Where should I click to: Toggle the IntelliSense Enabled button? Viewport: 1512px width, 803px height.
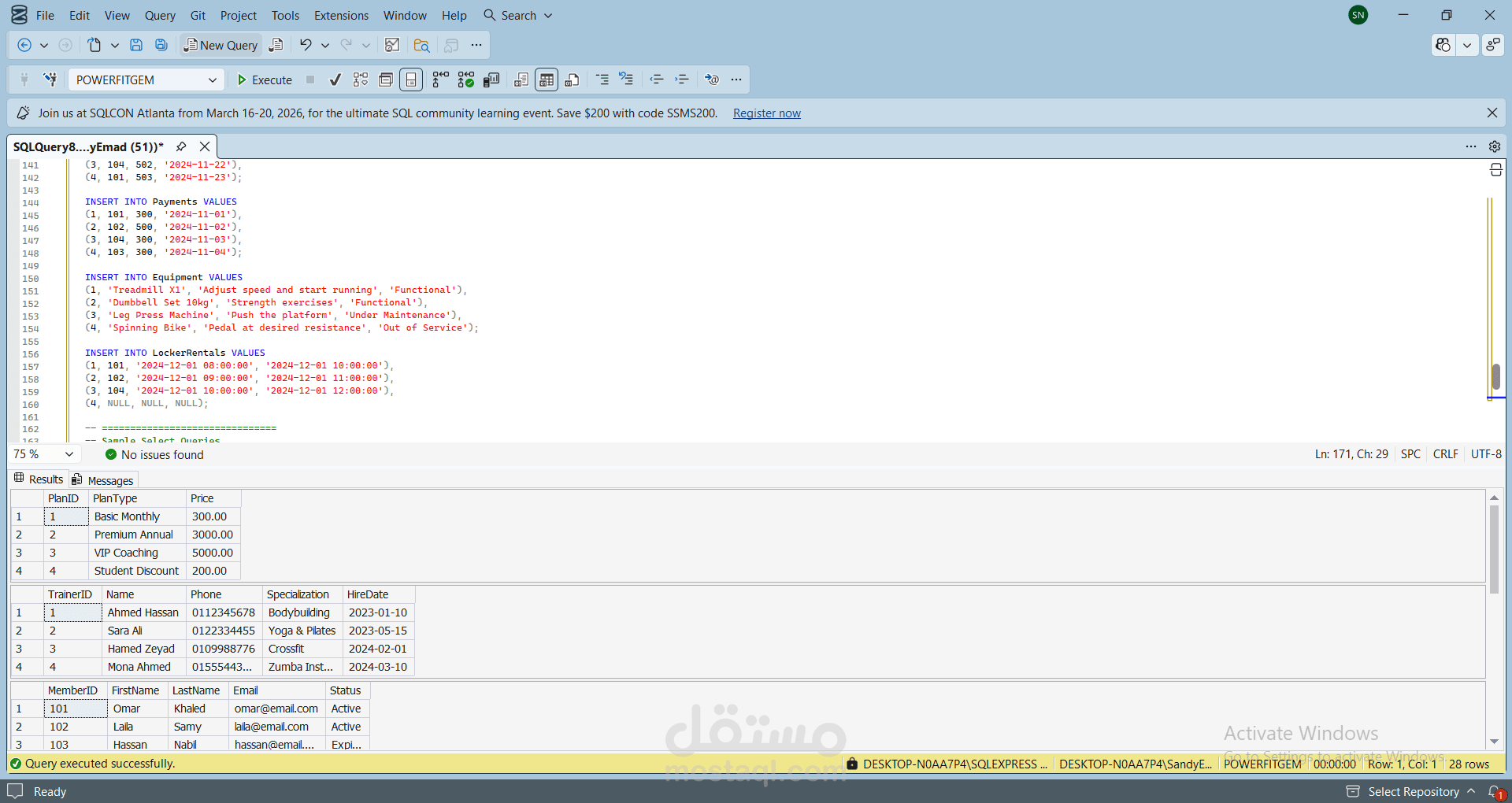tap(411, 80)
